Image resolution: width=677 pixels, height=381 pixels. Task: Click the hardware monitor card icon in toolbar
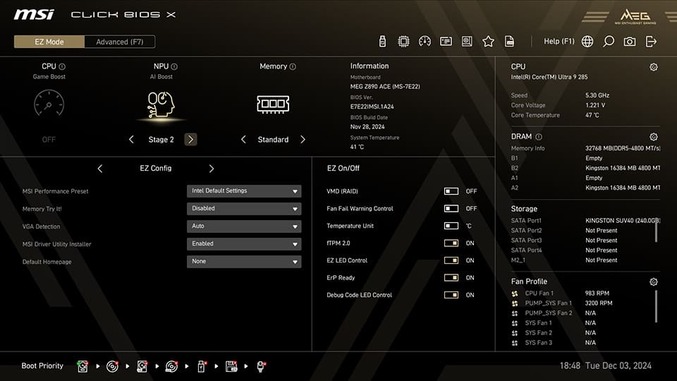[446, 41]
